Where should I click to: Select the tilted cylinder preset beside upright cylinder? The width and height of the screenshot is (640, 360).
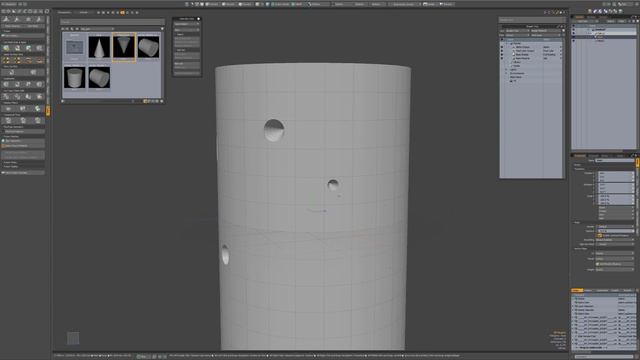(99, 77)
